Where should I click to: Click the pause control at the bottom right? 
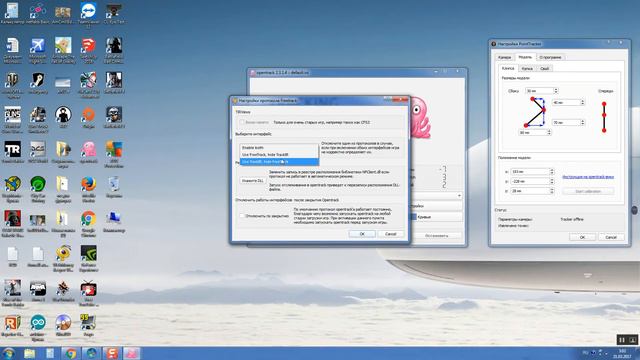point(622,340)
